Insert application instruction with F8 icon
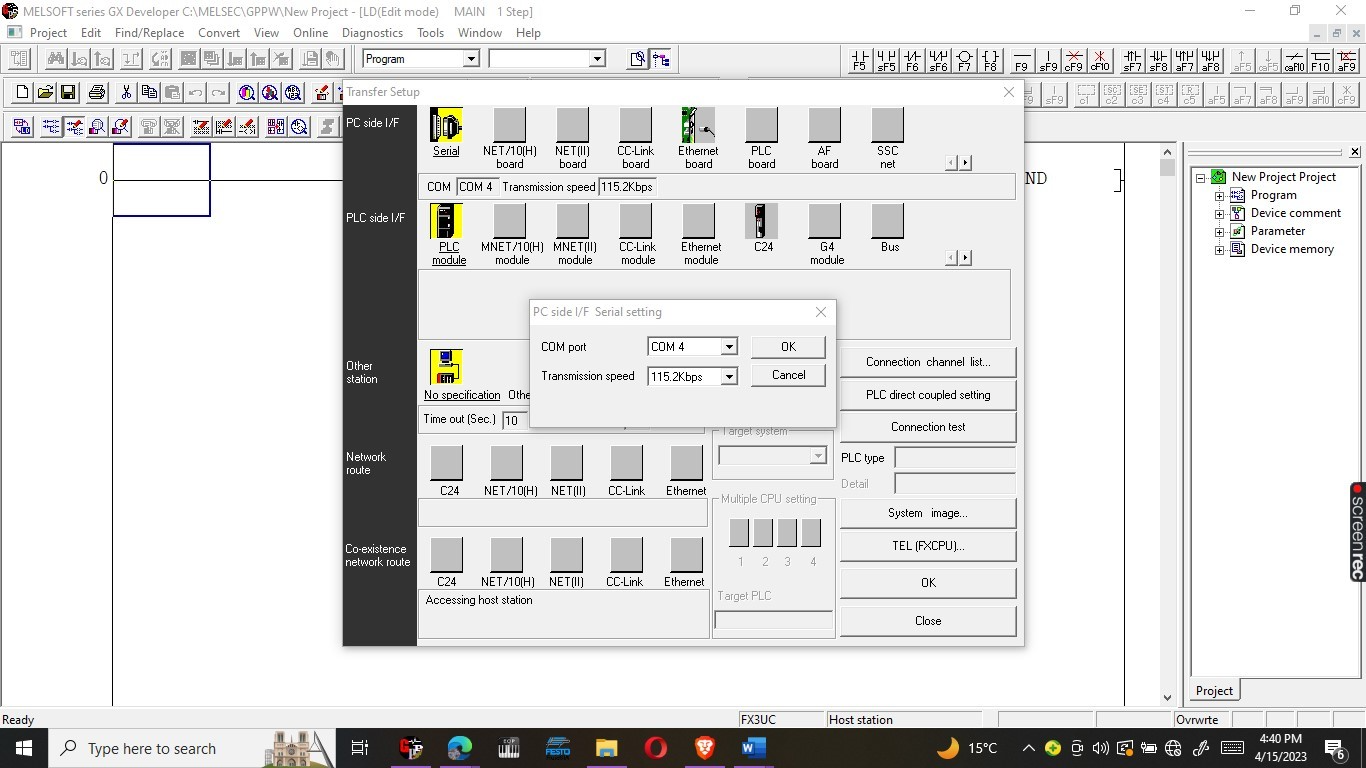Viewport: 1366px width, 768px height. (990, 60)
